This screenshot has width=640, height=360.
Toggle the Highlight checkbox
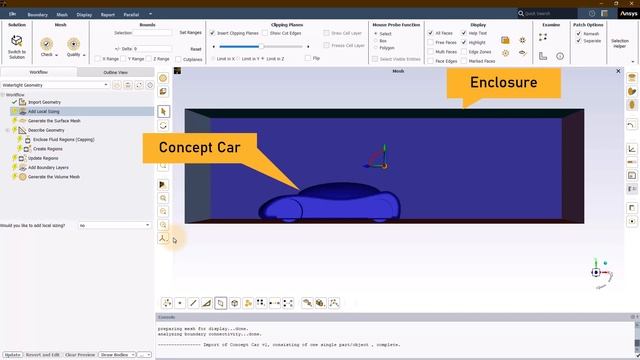coord(464,42)
